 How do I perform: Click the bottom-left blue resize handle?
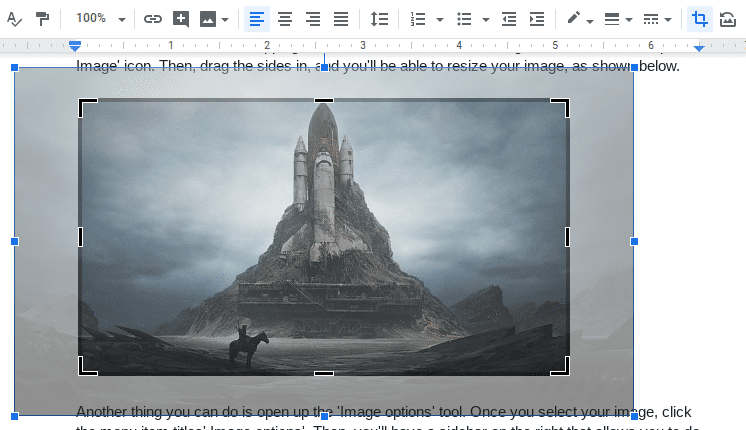click(14, 416)
